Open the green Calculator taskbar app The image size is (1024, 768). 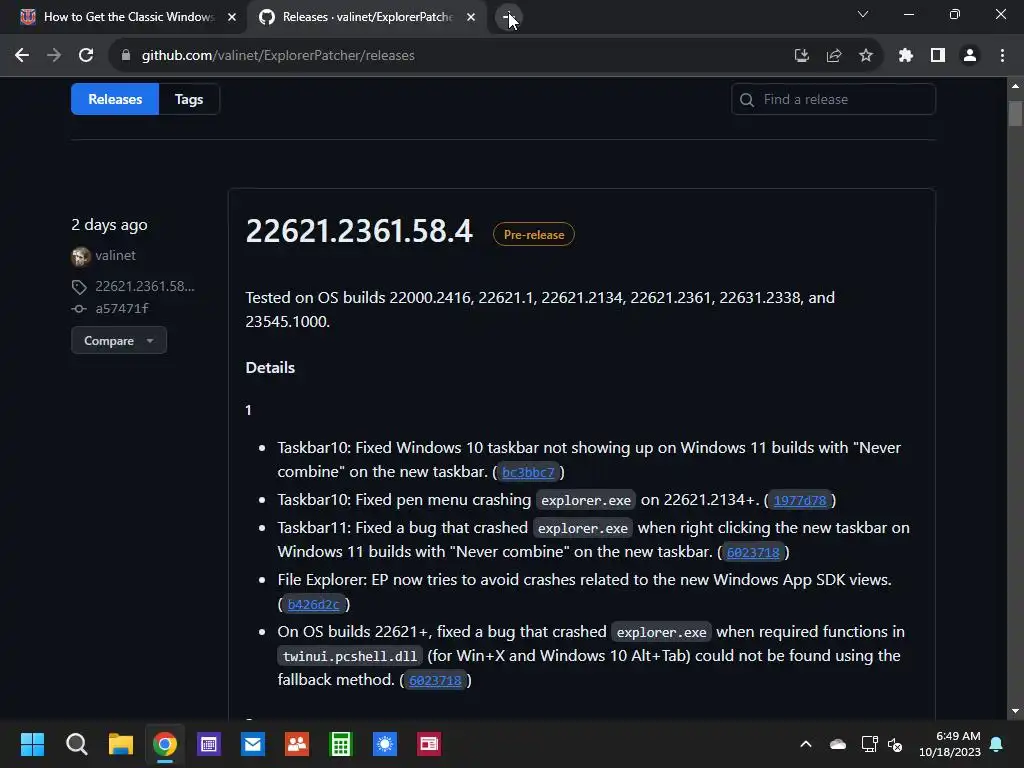pos(341,744)
